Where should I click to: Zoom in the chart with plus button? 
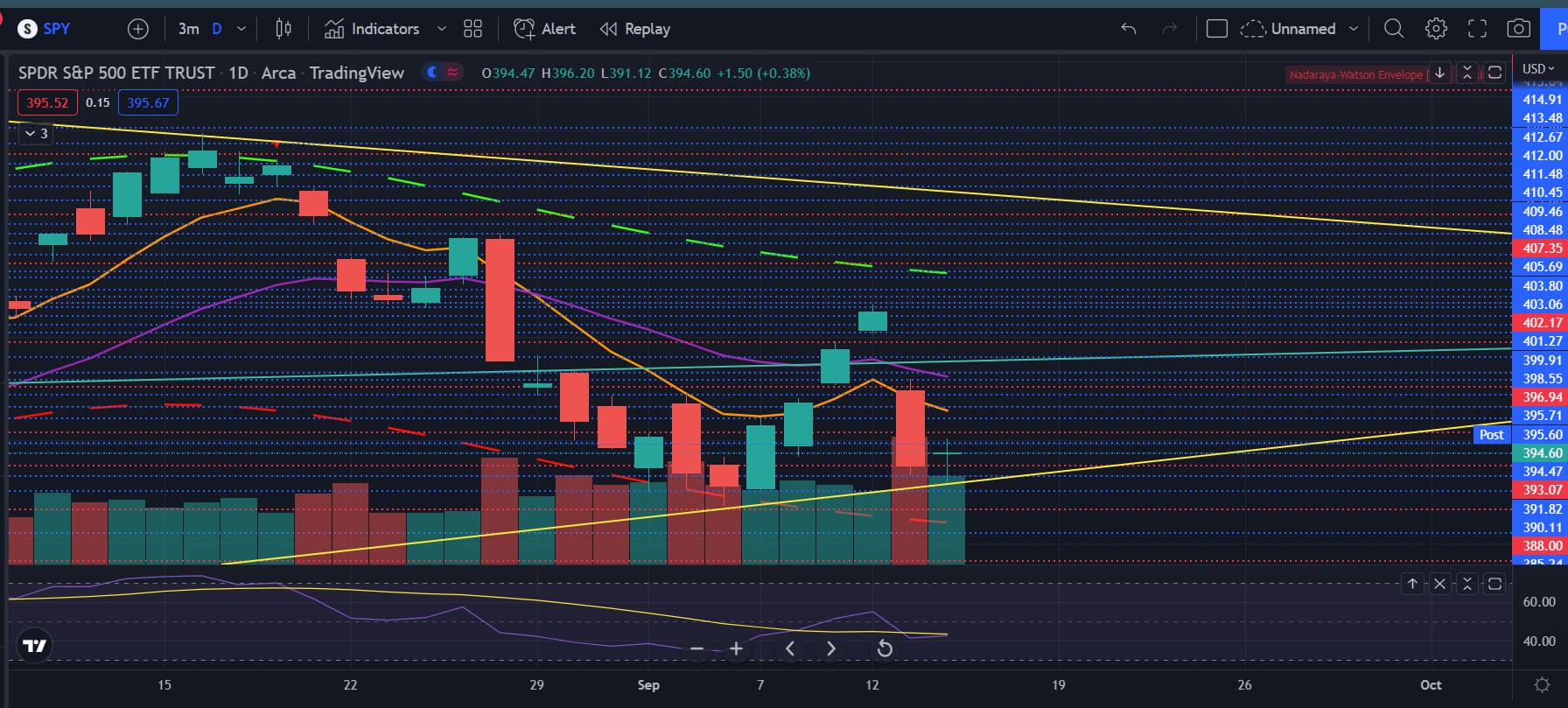736,648
